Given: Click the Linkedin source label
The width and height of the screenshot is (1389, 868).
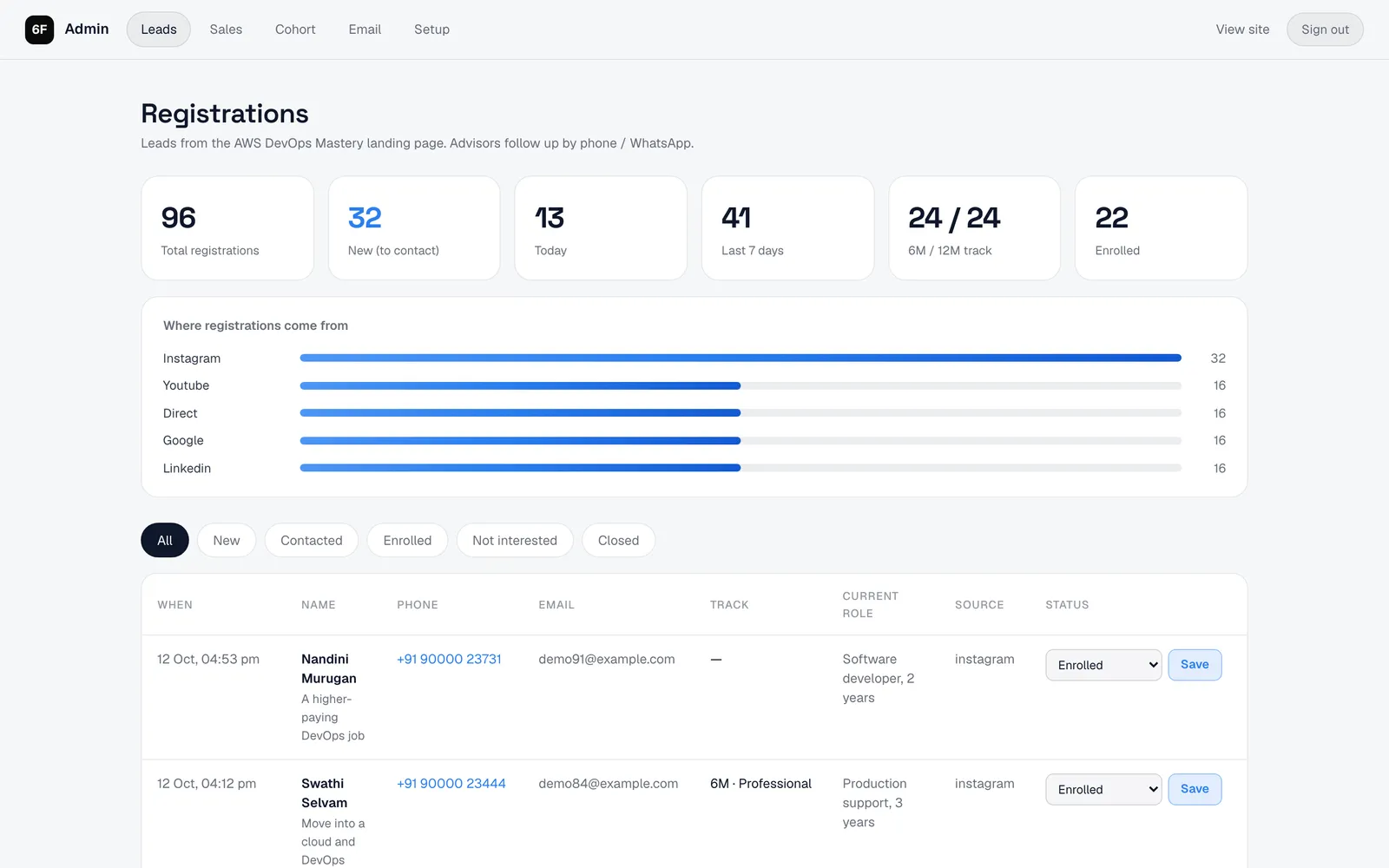Looking at the screenshot, I should coord(187,468).
